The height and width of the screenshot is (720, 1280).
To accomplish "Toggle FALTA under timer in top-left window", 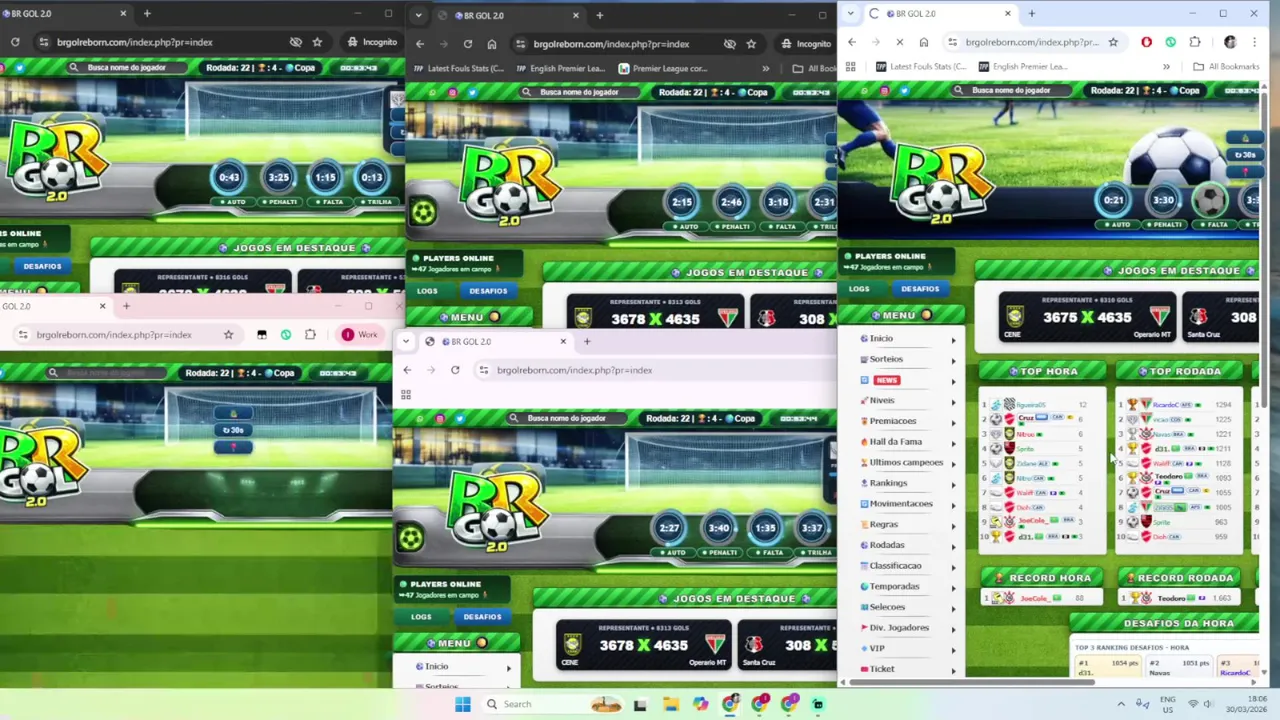I will click(x=327, y=202).
